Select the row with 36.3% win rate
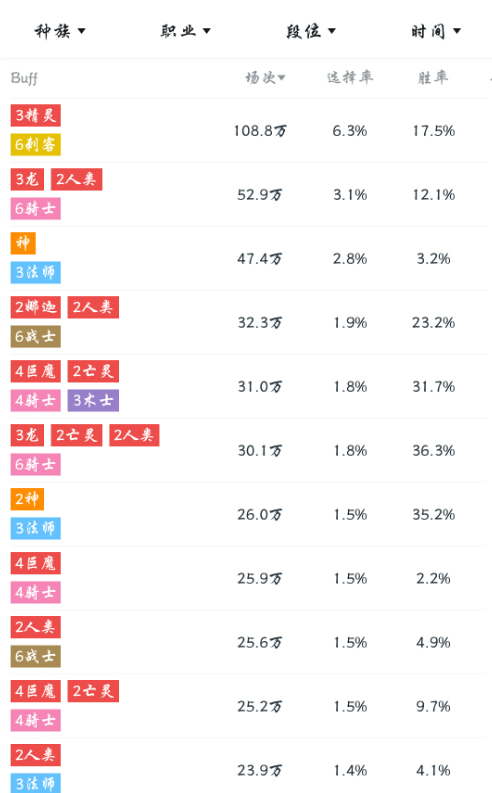Image resolution: width=492 pixels, height=793 pixels. 248,450
